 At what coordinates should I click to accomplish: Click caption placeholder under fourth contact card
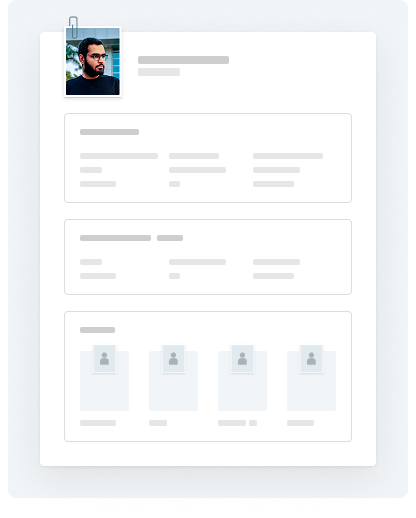pyautogui.click(x=300, y=423)
